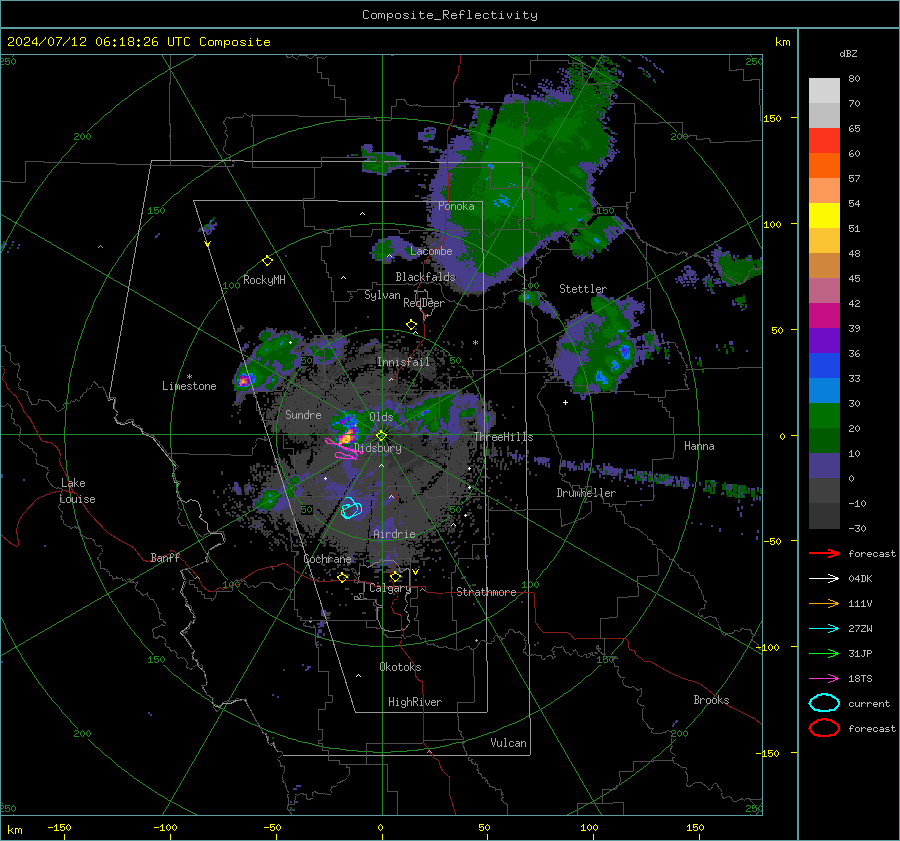Click the Vulcan town label
Image resolution: width=900 pixels, height=841 pixels.
508,743
